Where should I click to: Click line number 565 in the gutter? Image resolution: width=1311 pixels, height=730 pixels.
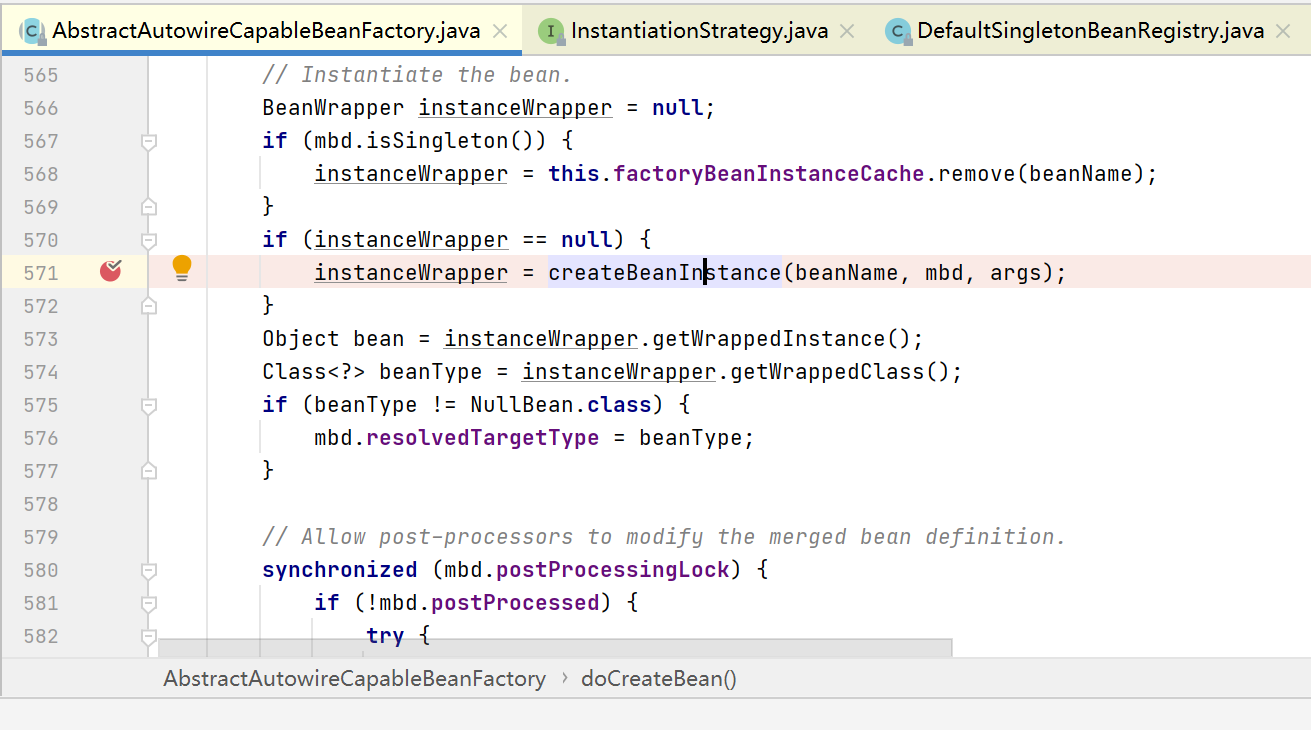(41, 75)
